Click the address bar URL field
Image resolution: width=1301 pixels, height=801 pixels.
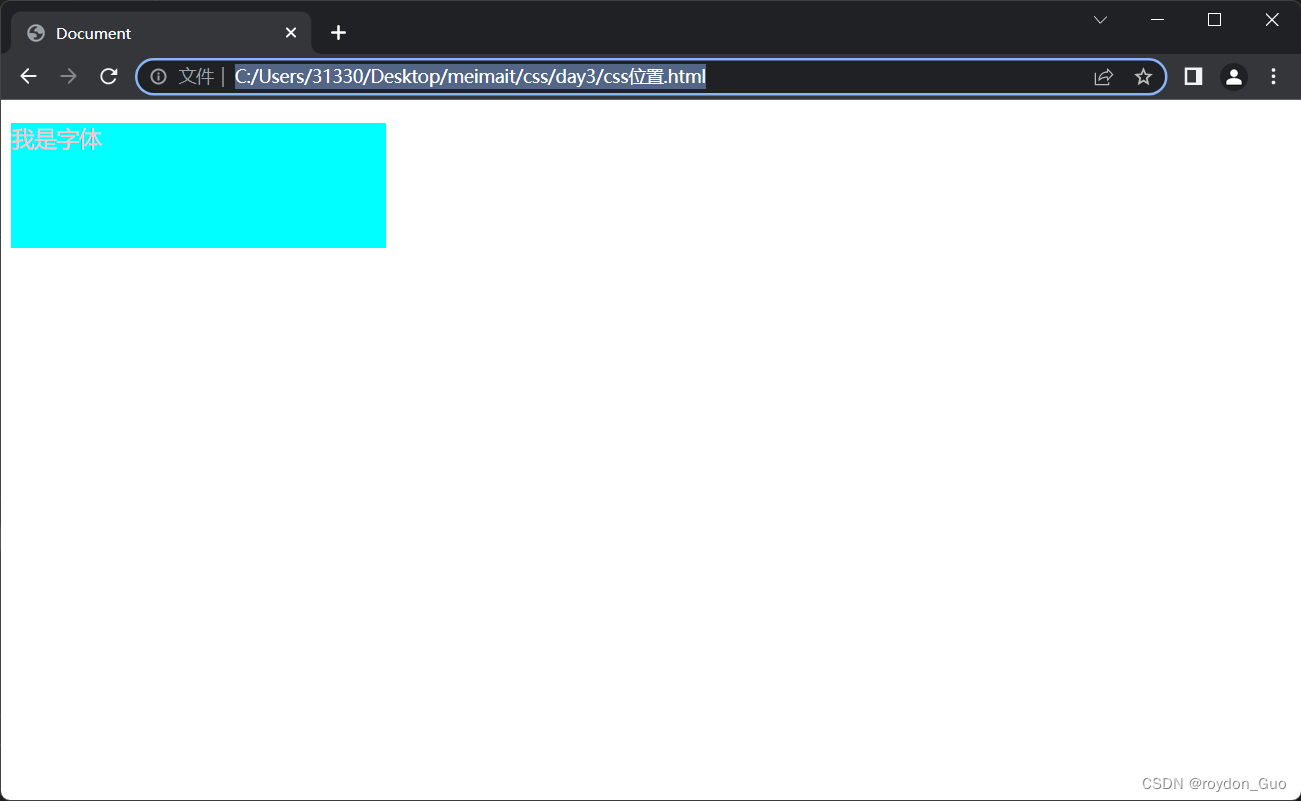[650, 77]
